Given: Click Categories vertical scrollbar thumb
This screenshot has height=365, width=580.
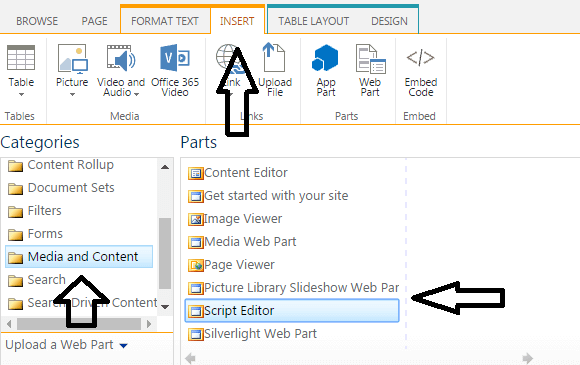Looking at the screenshot, I should [165, 253].
